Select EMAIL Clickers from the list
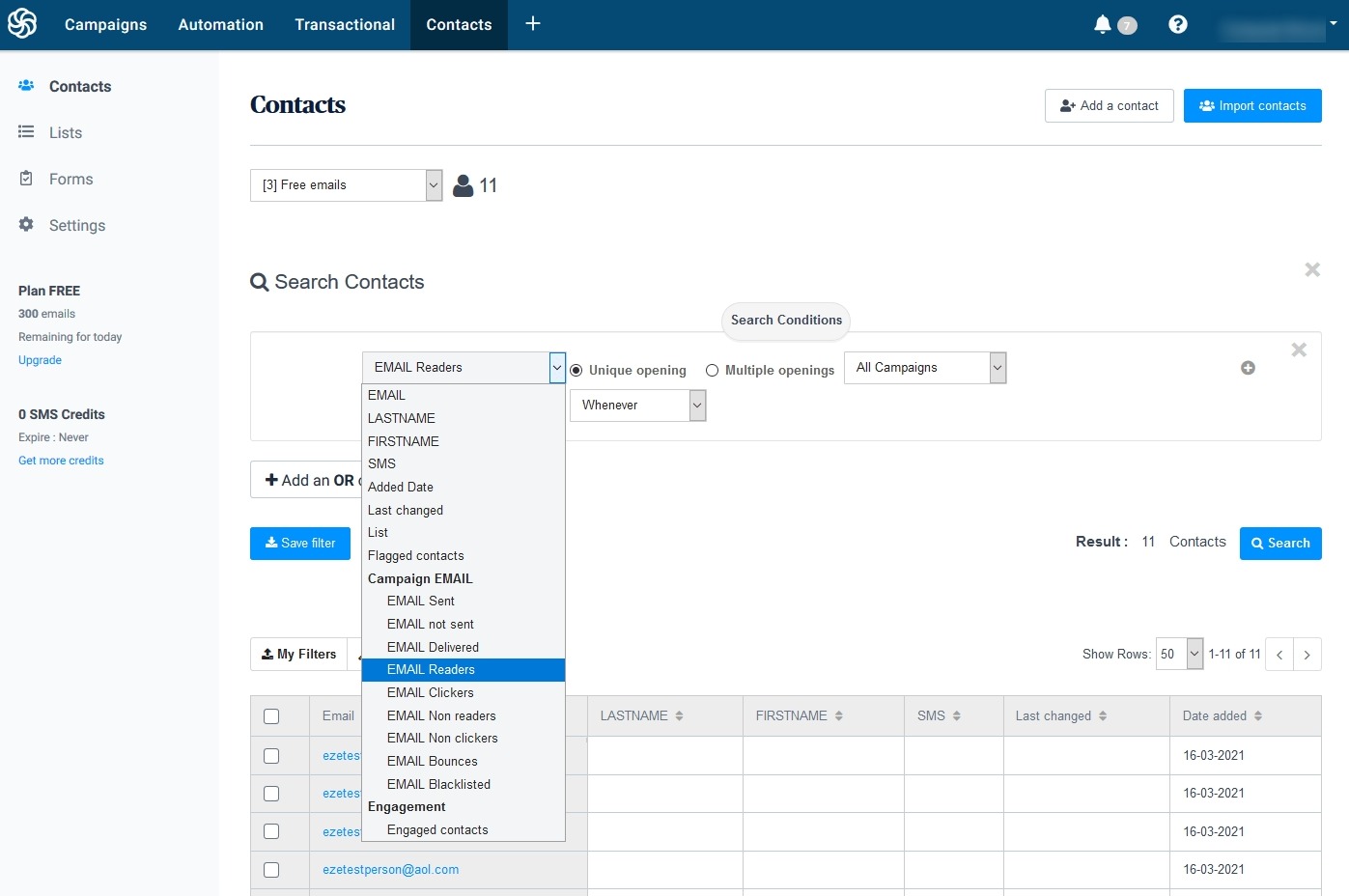1349x896 pixels. pyautogui.click(x=430, y=693)
